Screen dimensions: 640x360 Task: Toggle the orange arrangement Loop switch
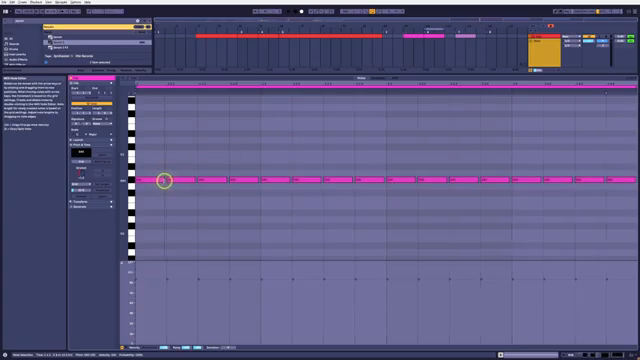point(372,11)
